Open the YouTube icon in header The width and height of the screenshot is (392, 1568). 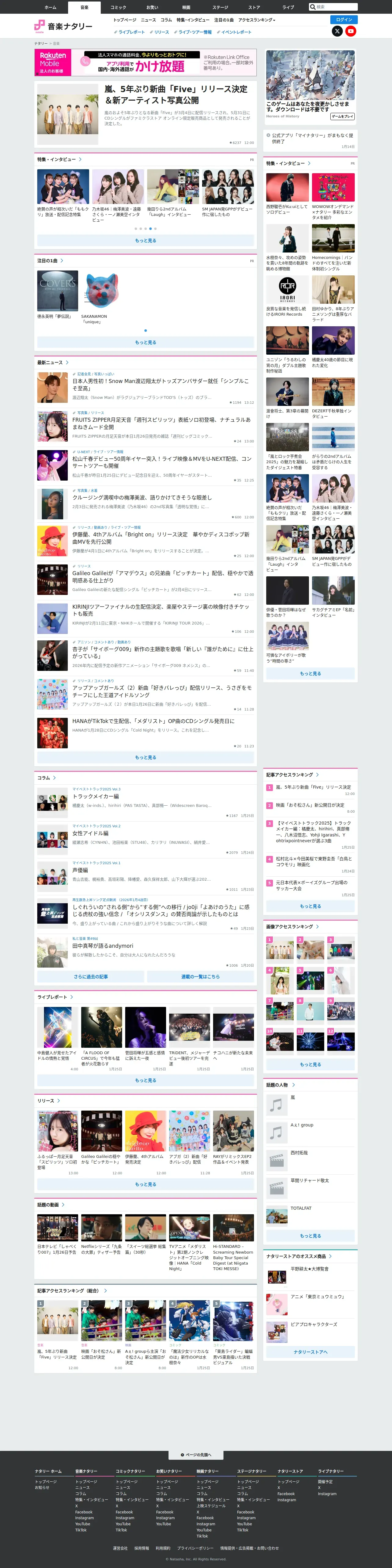click(x=350, y=31)
